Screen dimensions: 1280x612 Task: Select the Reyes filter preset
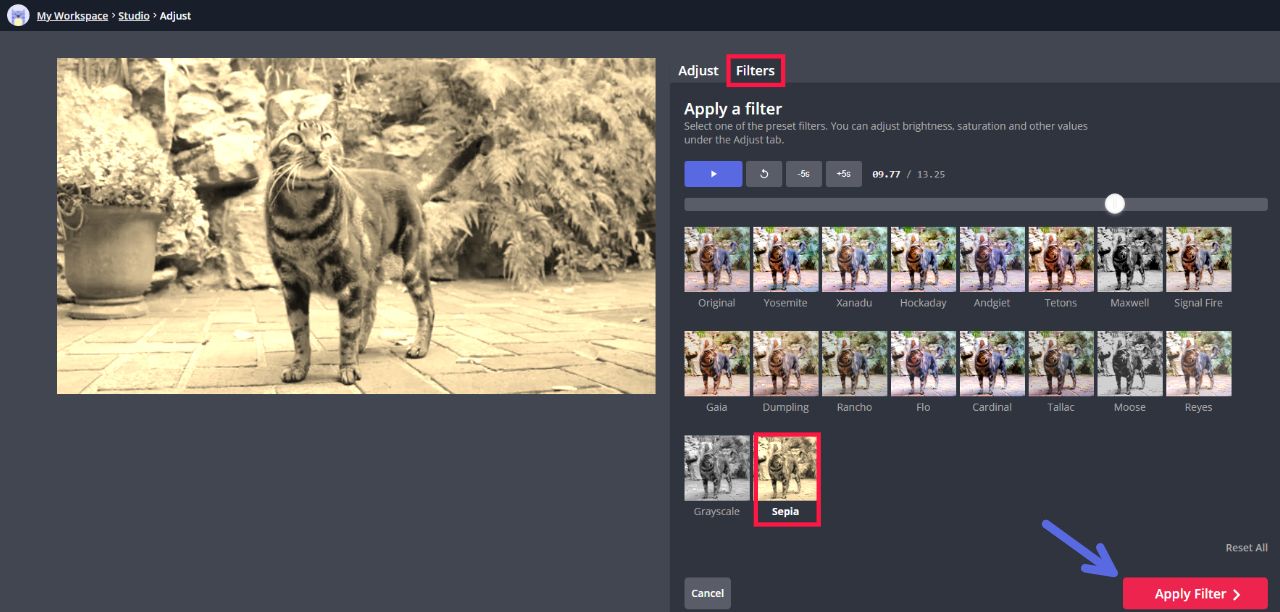click(1198, 364)
